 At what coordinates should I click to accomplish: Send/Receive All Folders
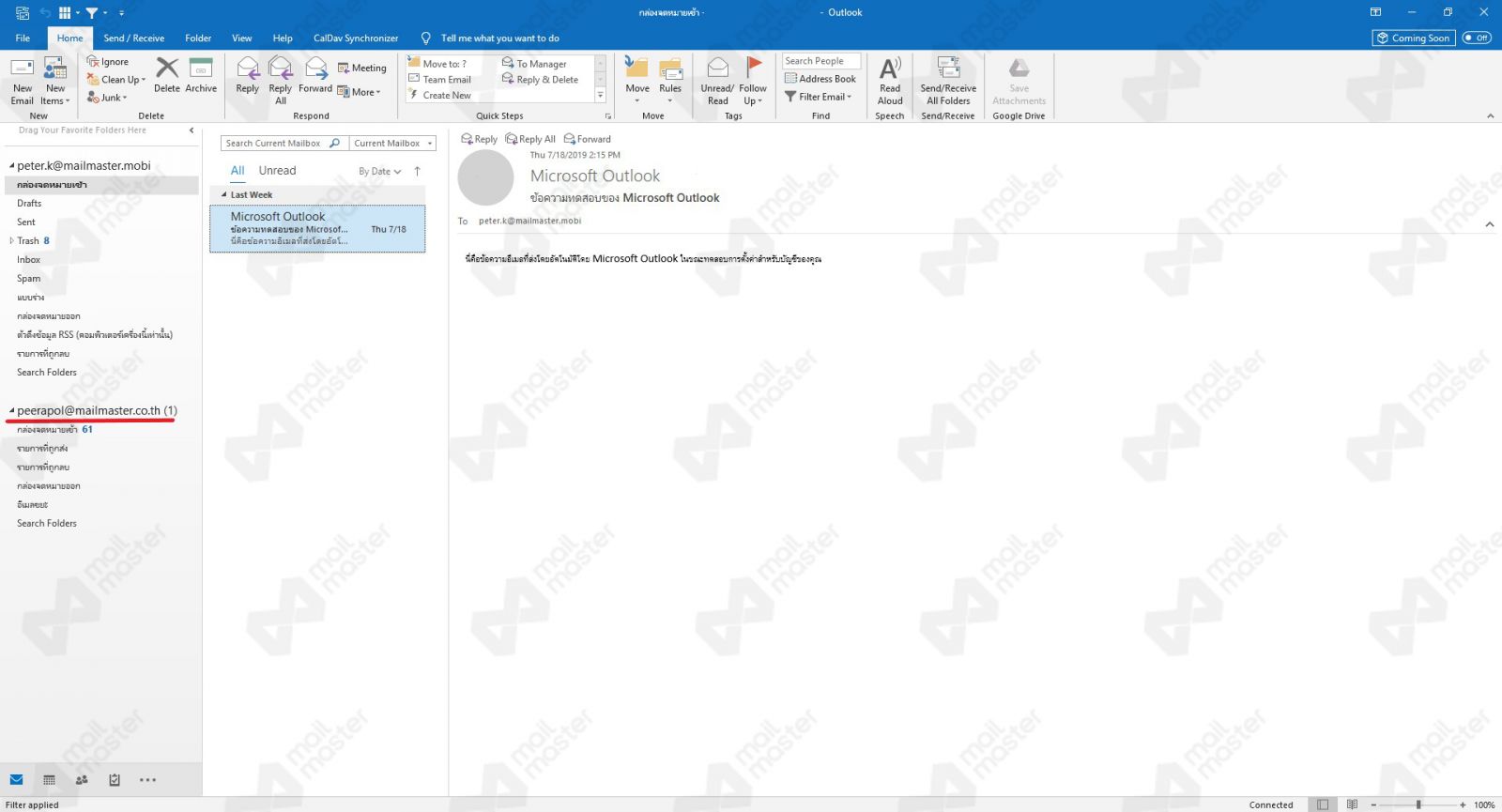point(948,81)
